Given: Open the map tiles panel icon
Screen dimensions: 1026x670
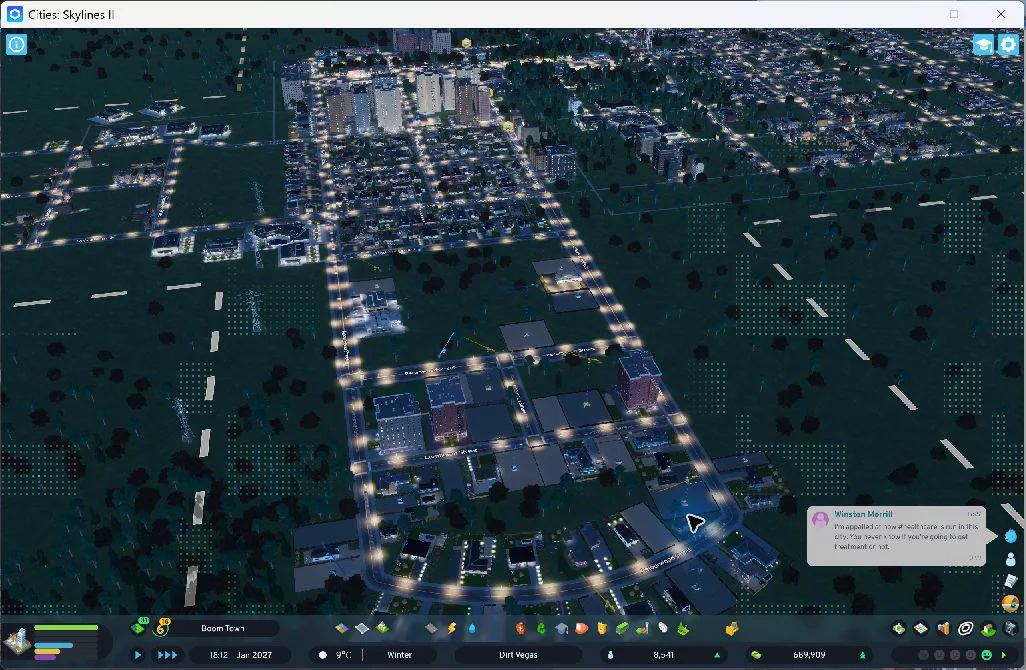Looking at the screenshot, I should pyautogui.click(x=921, y=629).
